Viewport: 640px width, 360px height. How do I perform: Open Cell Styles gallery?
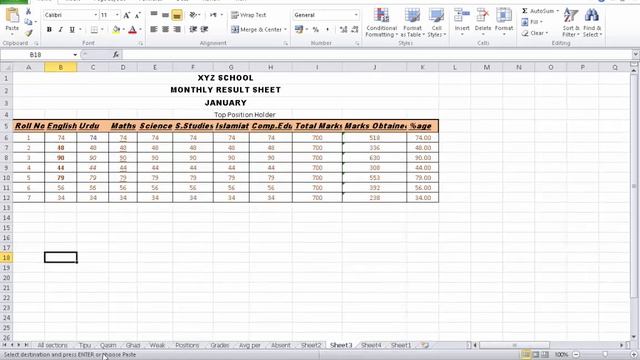point(436,23)
